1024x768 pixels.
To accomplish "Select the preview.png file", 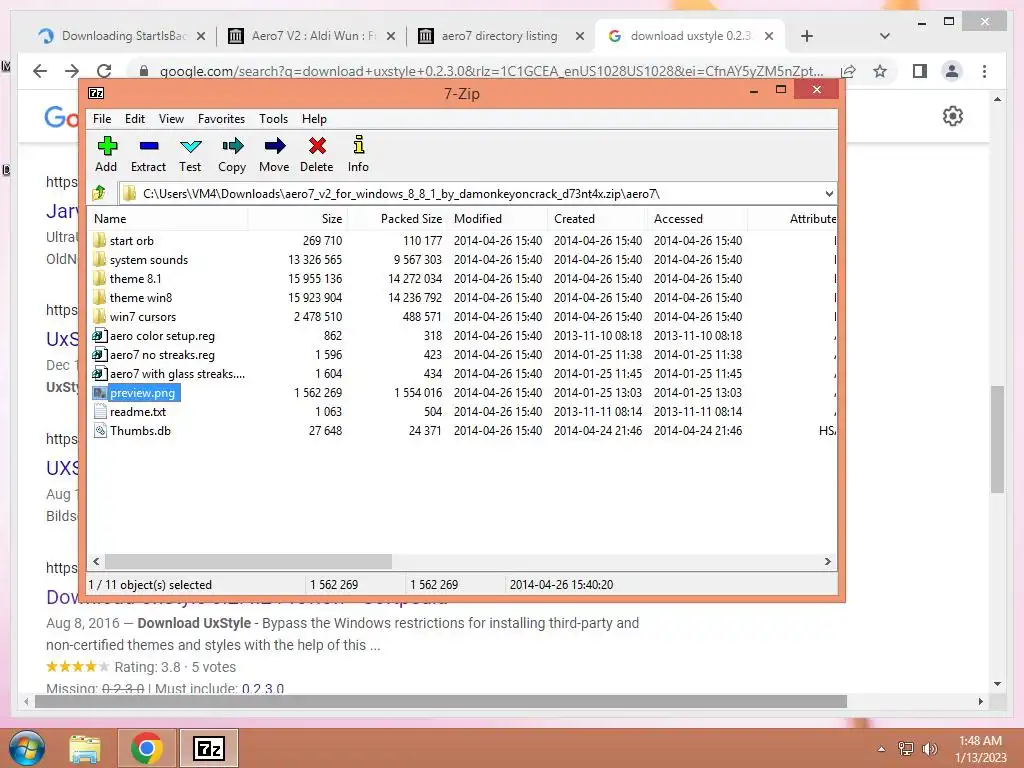I will 135,392.
